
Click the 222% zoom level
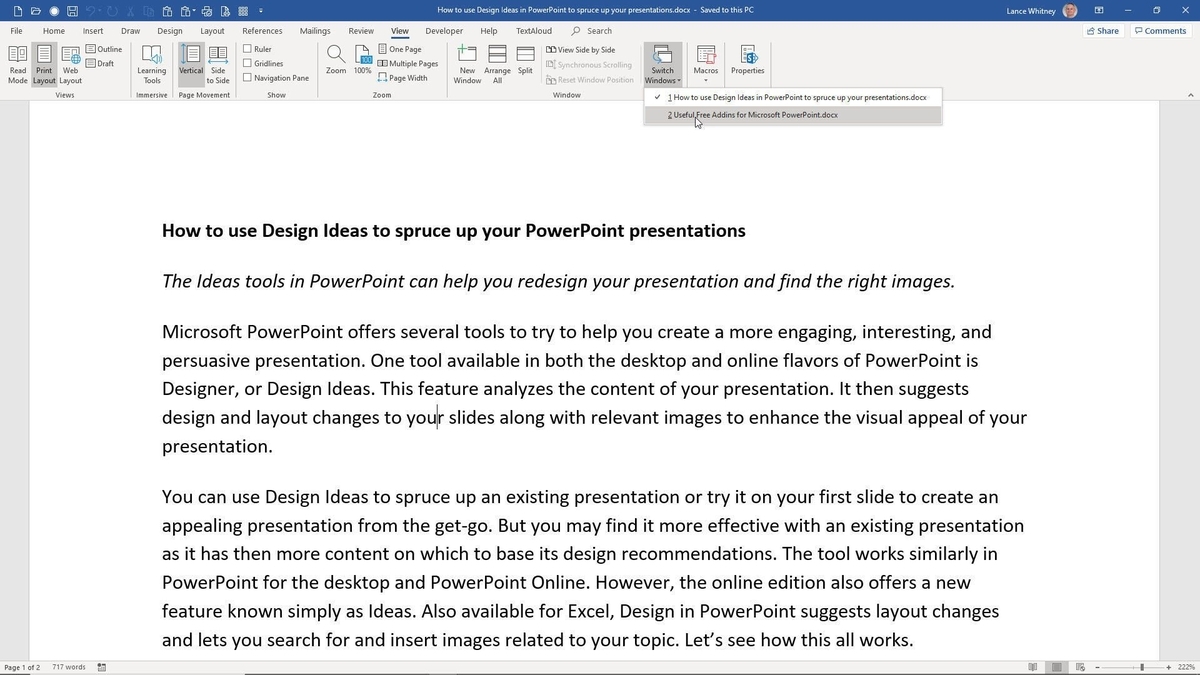pos(1187,667)
